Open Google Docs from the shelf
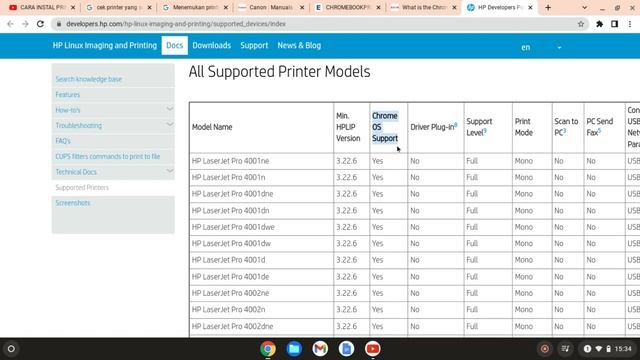 point(346,349)
